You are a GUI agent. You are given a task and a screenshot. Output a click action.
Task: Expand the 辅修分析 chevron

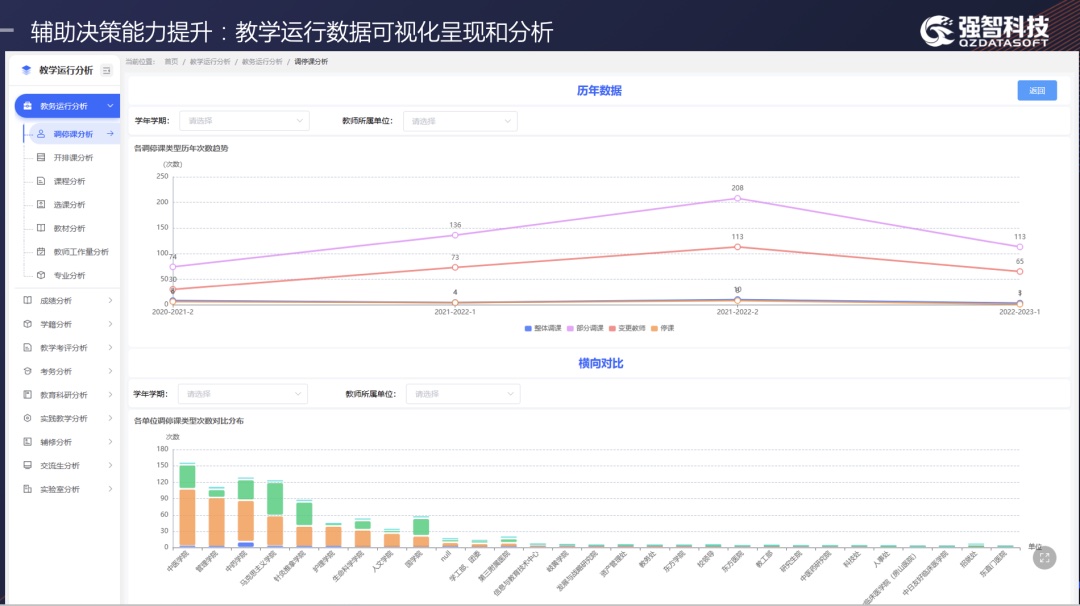pyautogui.click(x=110, y=441)
